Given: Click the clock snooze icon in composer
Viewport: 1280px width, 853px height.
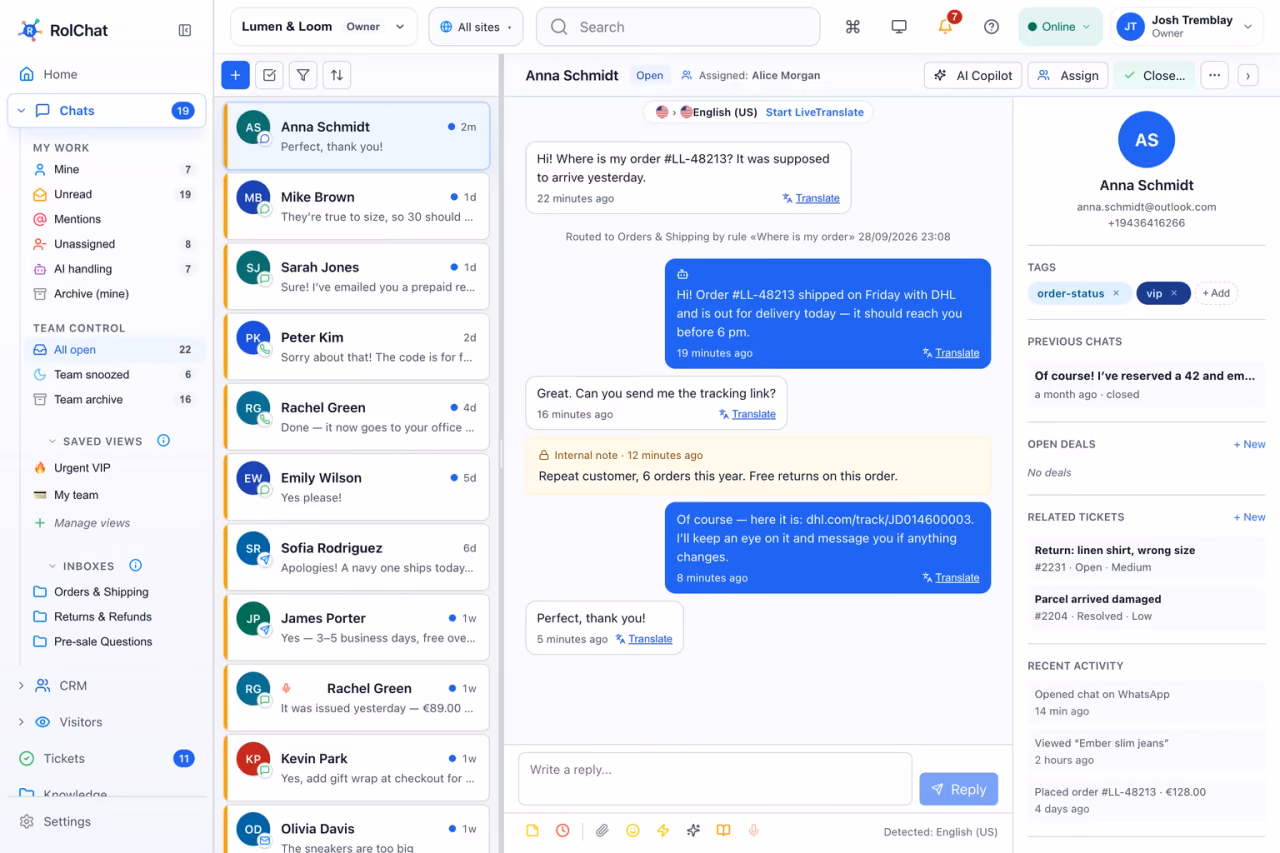Looking at the screenshot, I should pyautogui.click(x=563, y=831).
